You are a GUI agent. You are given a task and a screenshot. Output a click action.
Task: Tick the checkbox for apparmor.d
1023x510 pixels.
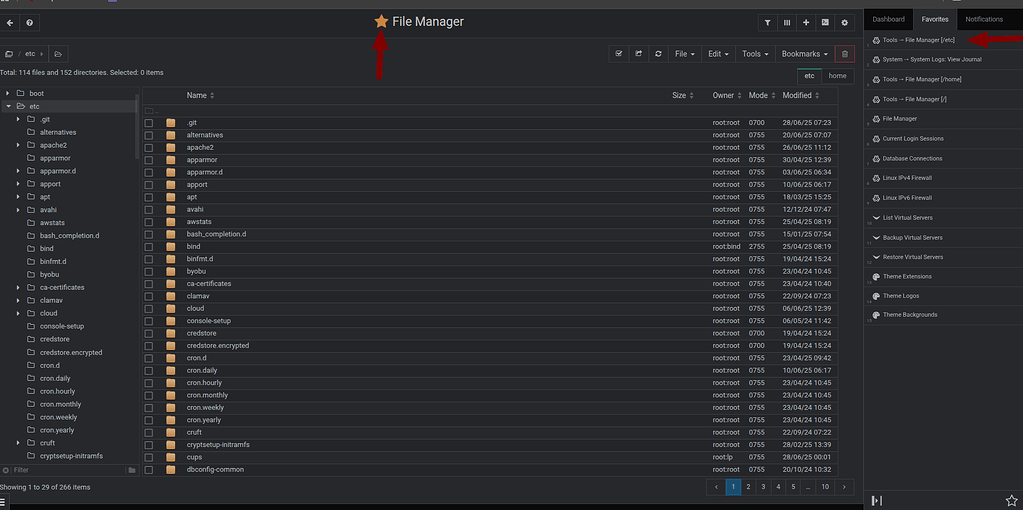pos(149,172)
